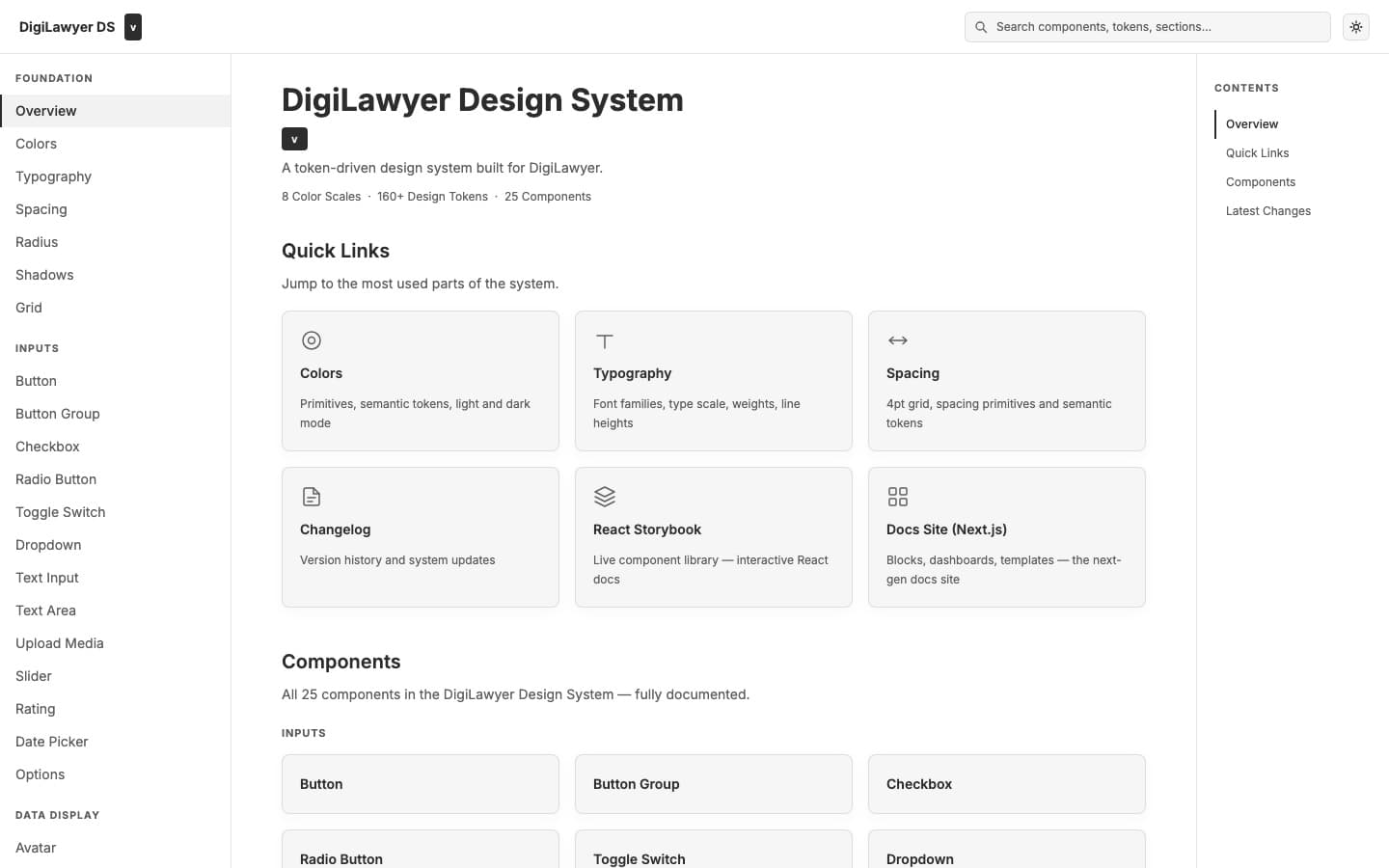Open Text Area in the sidebar
Screen dimensions: 1389x868
pyautogui.click(x=116, y=610)
